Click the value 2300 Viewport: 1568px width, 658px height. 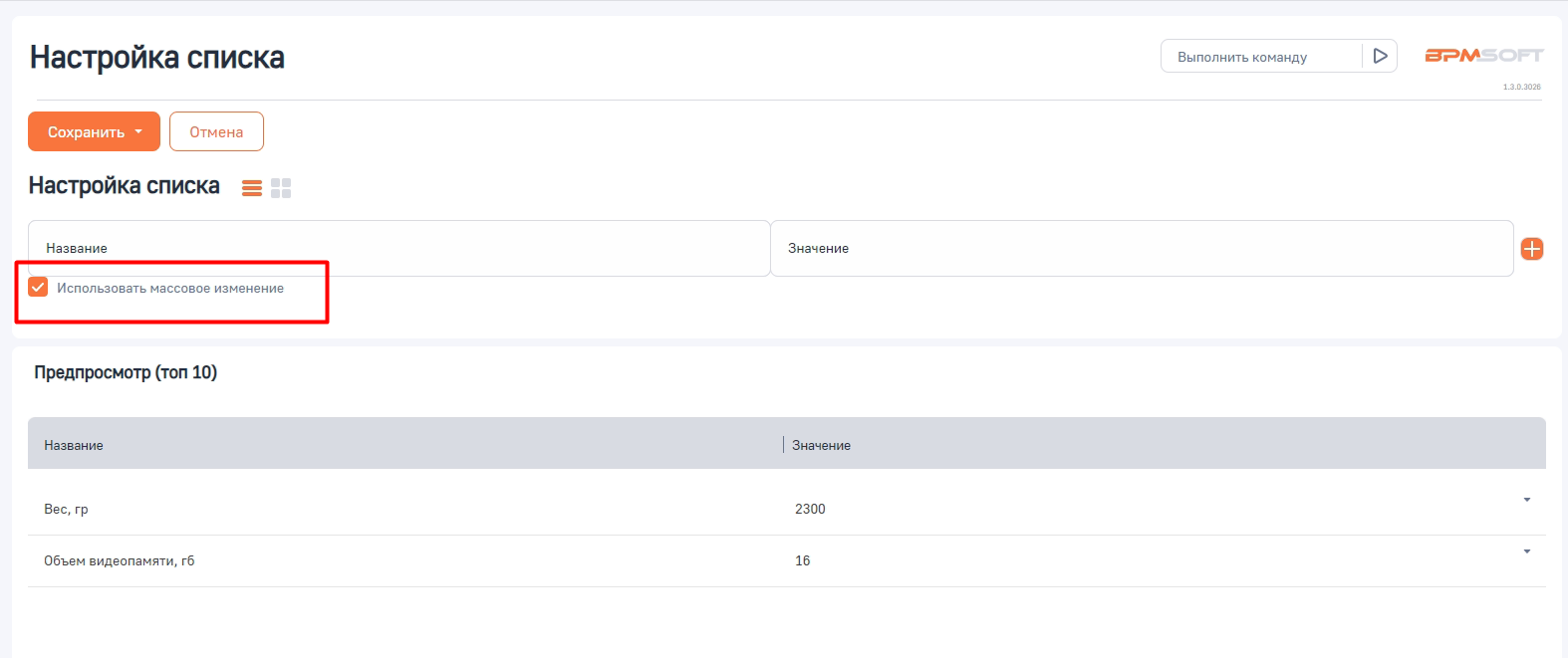(x=810, y=509)
